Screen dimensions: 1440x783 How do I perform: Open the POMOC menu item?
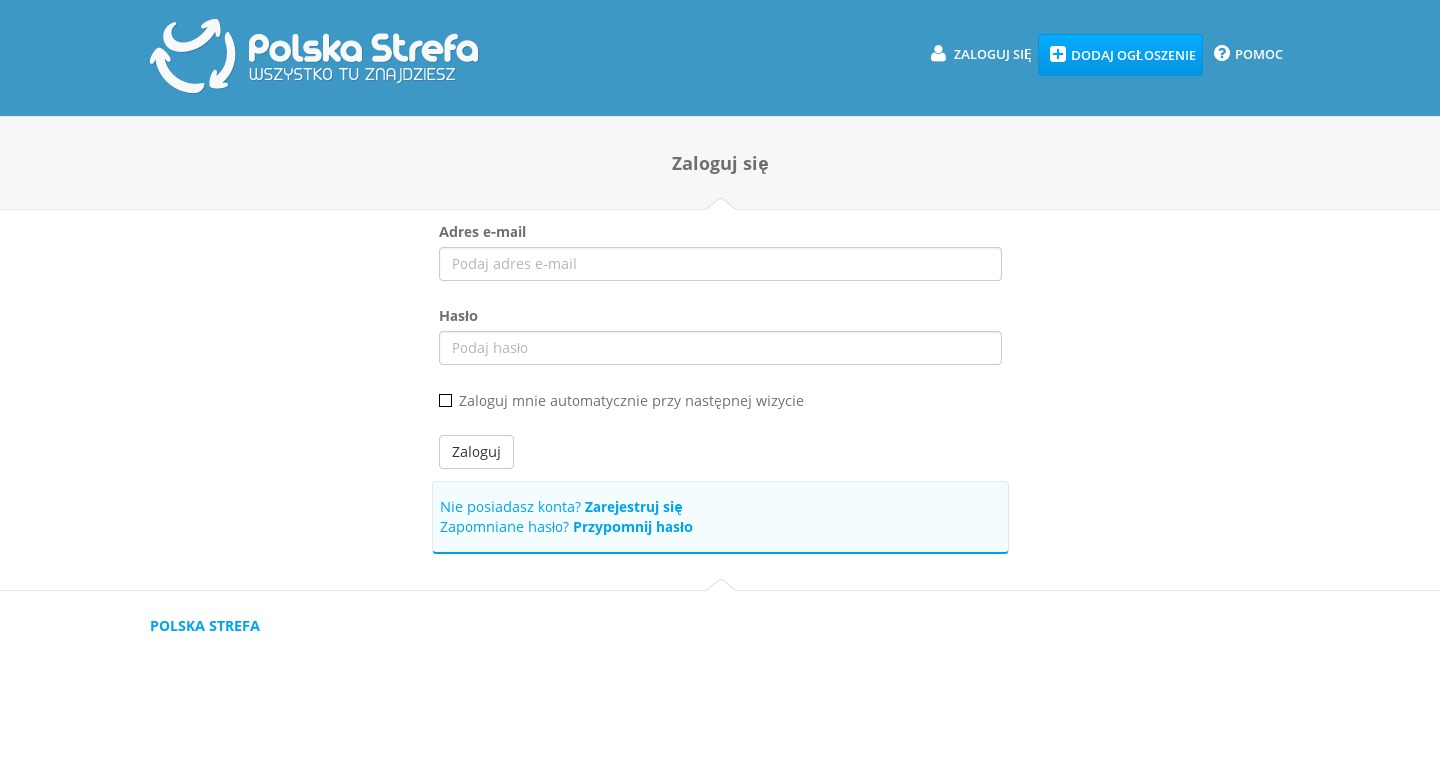pyautogui.click(x=1258, y=54)
